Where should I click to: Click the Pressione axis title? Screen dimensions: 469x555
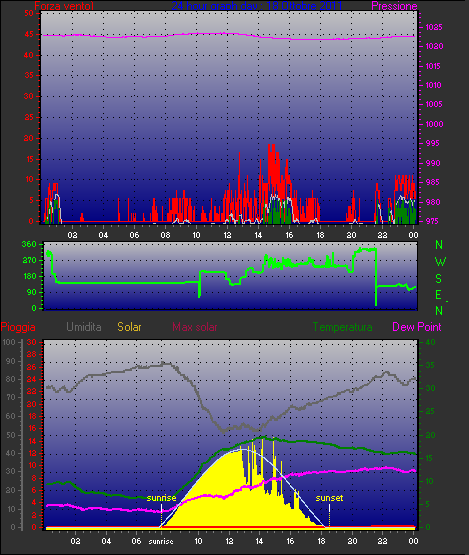(x=394, y=6)
